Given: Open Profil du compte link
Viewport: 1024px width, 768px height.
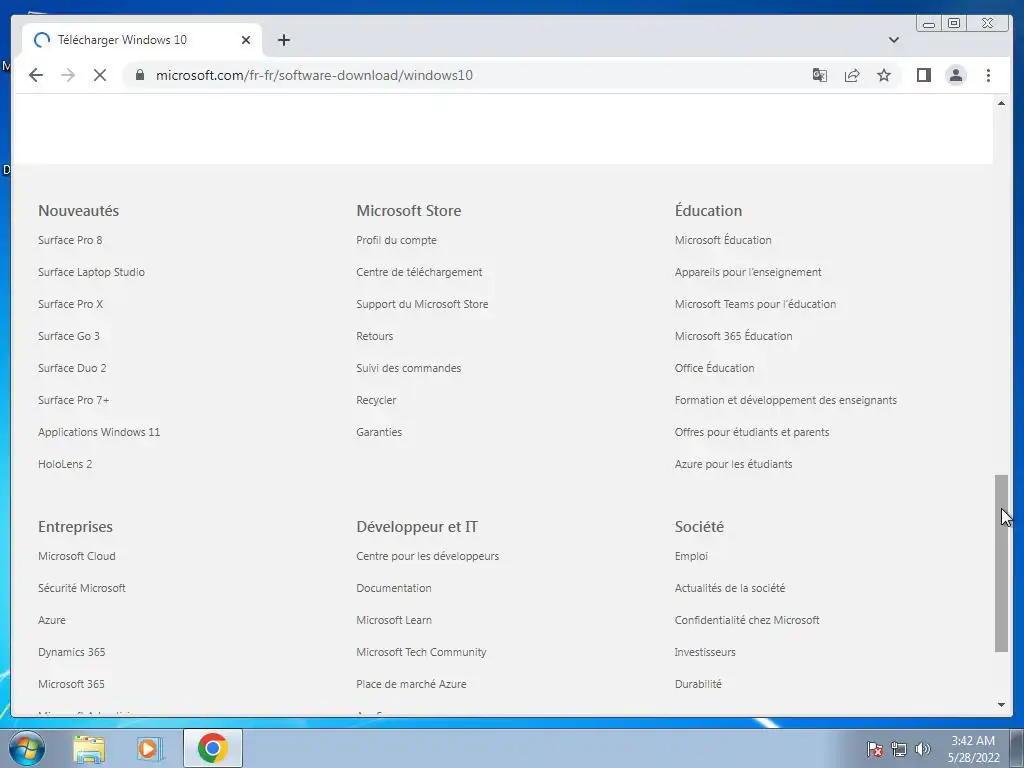Looking at the screenshot, I should click(396, 240).
